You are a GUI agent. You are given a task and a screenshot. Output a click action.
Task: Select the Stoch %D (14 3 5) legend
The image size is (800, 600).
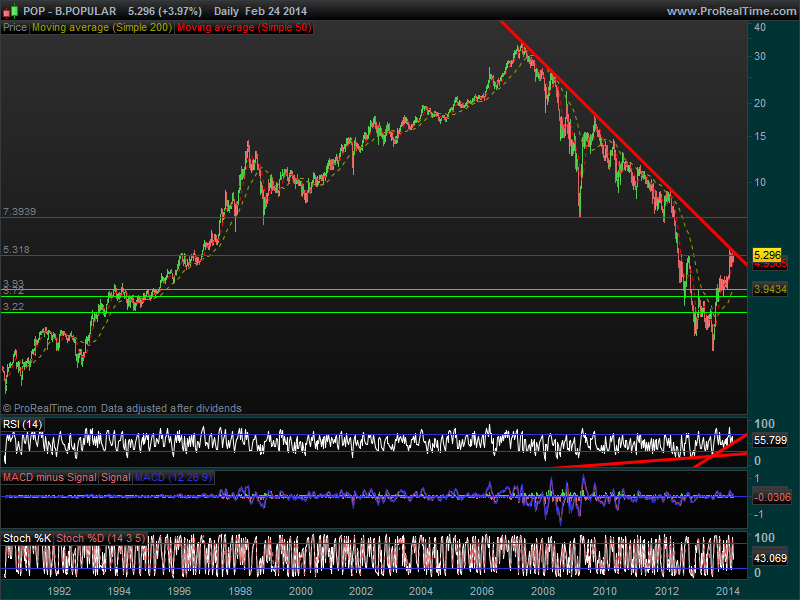(x=101, y=538)
